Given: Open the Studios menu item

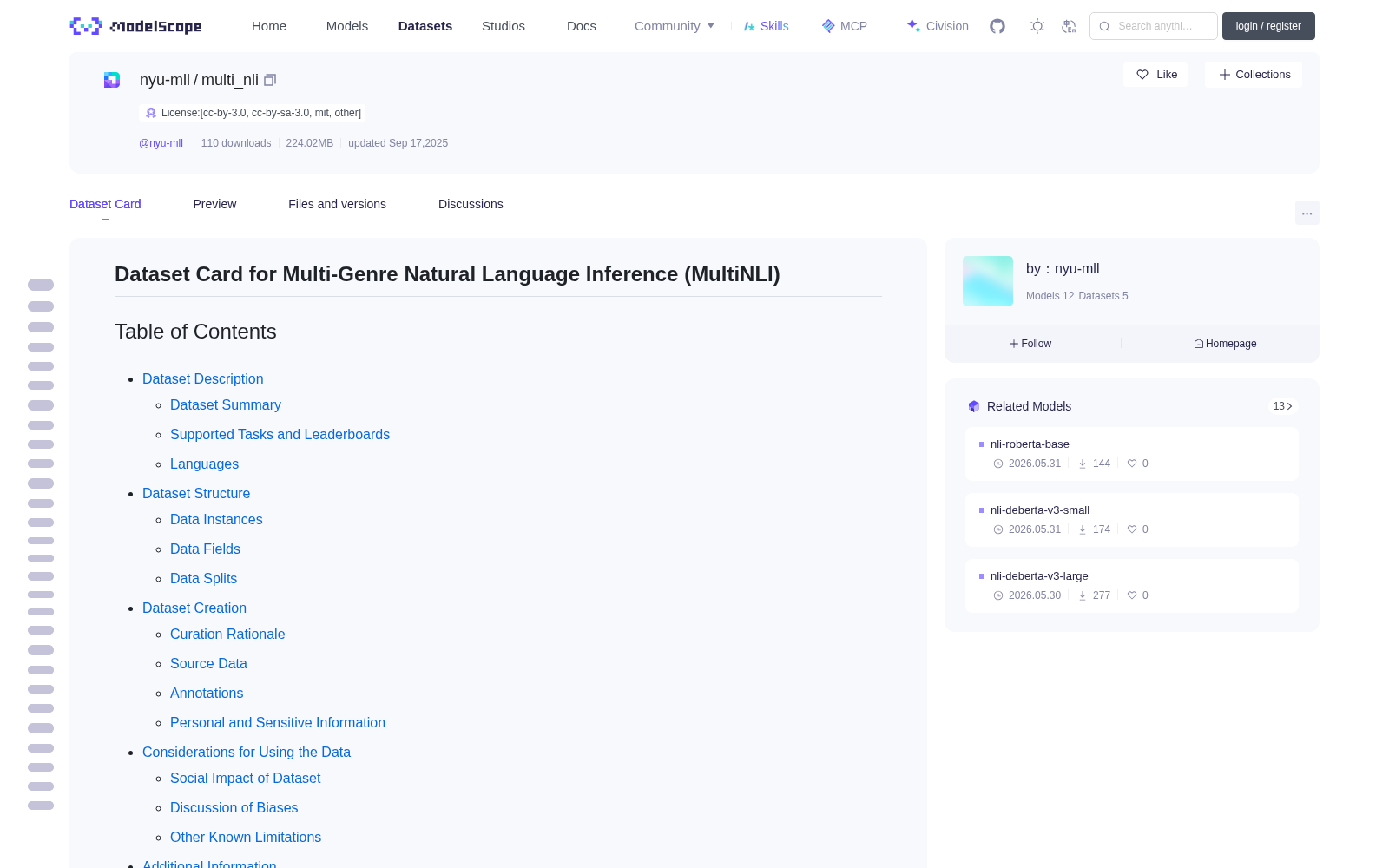Looking at the screenshot, I should point(504,26).
